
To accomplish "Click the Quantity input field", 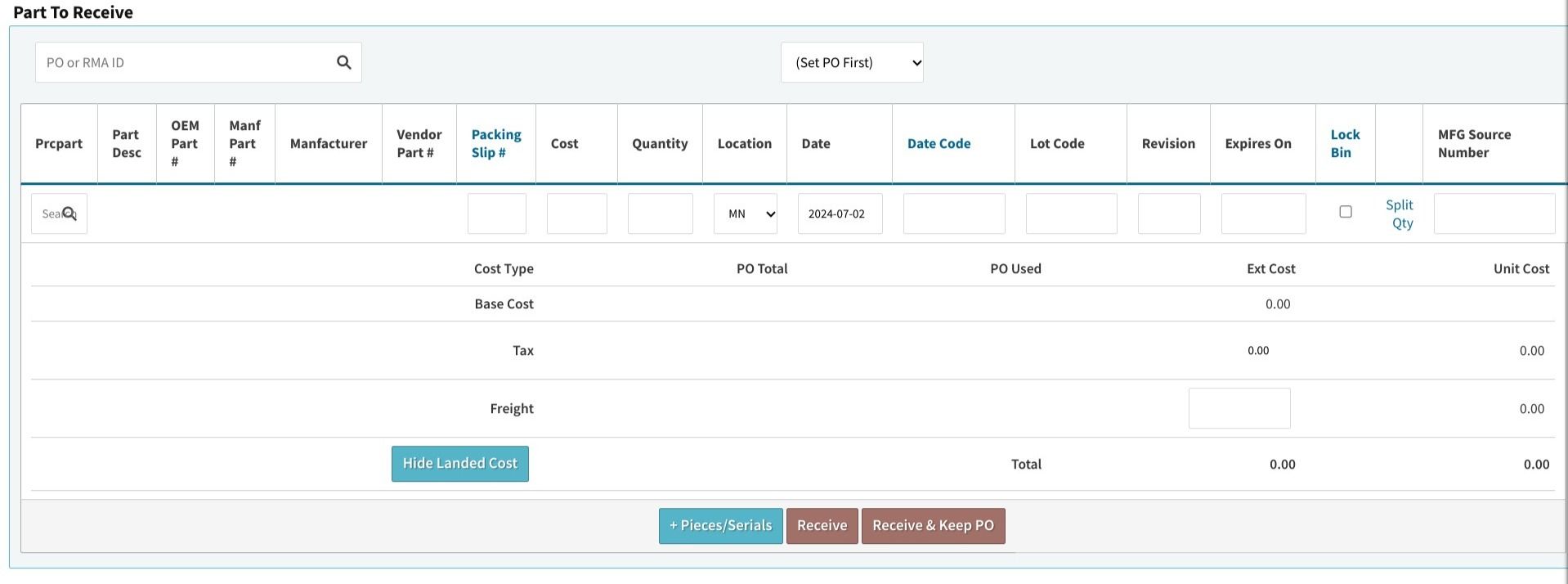I will click(660, 214).
